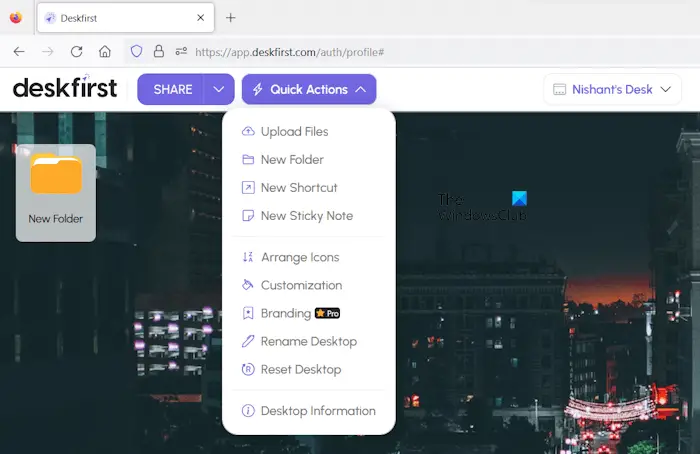The height and width of the screenshot is (454, 700).
Task: Reload the current page
Action: click(x=77, y=51)
